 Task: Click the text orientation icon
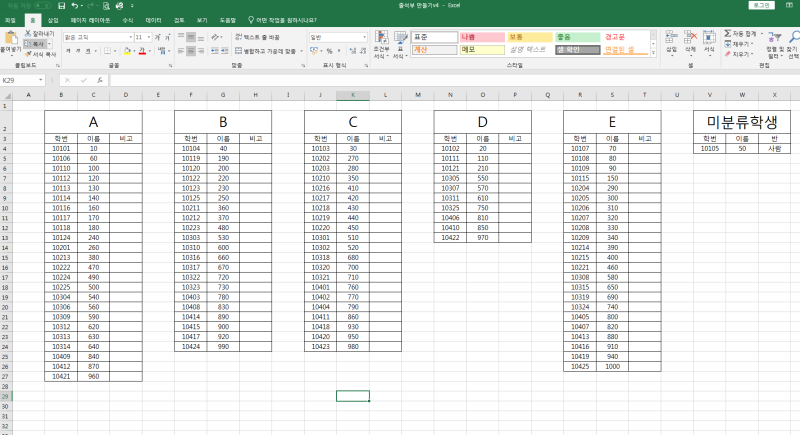pos(215,37)
